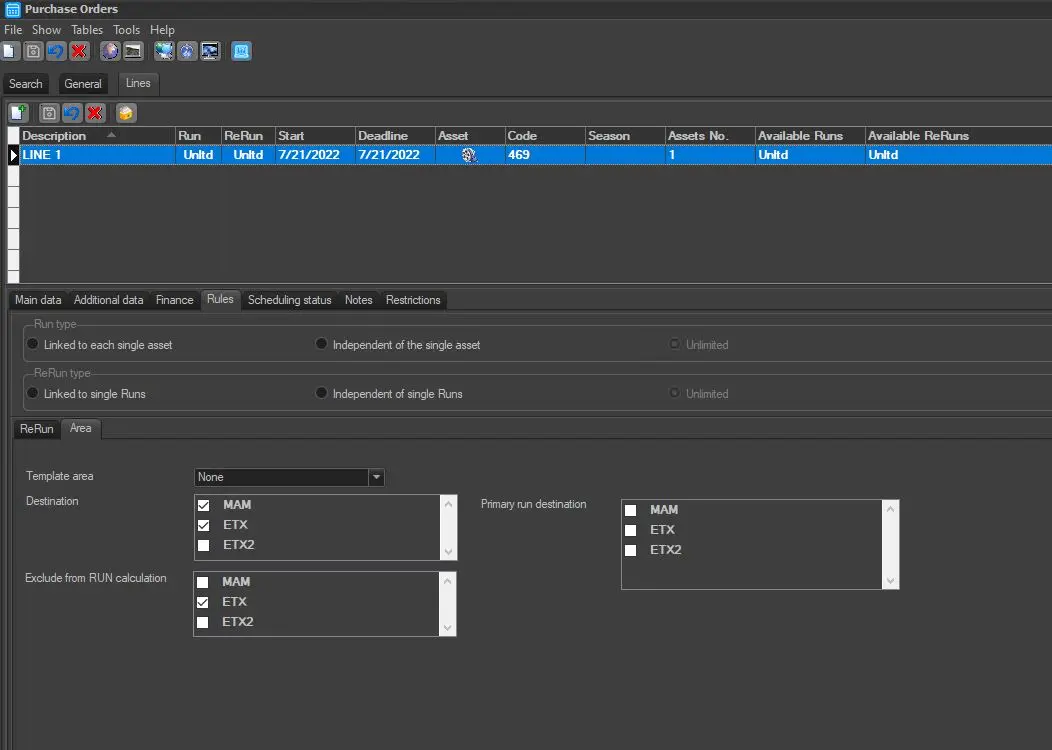Open the ReRun sub-tab
This screenshot has width=1052, height=750.
click(37, 429)
